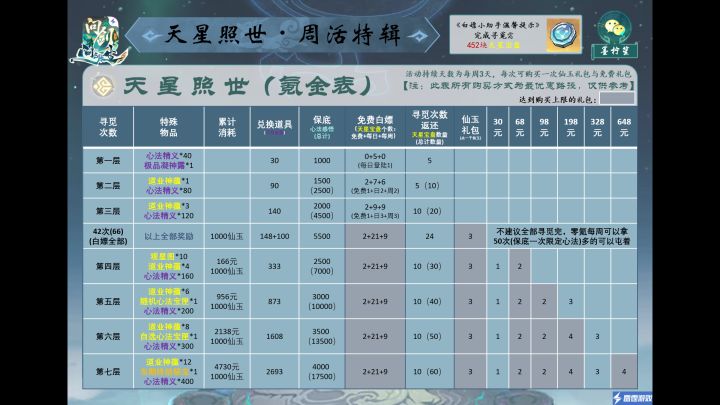This screenshot has height=405, width=720.
Task: Click the left ornament on the title banner
Action: (x=151, y=35)
